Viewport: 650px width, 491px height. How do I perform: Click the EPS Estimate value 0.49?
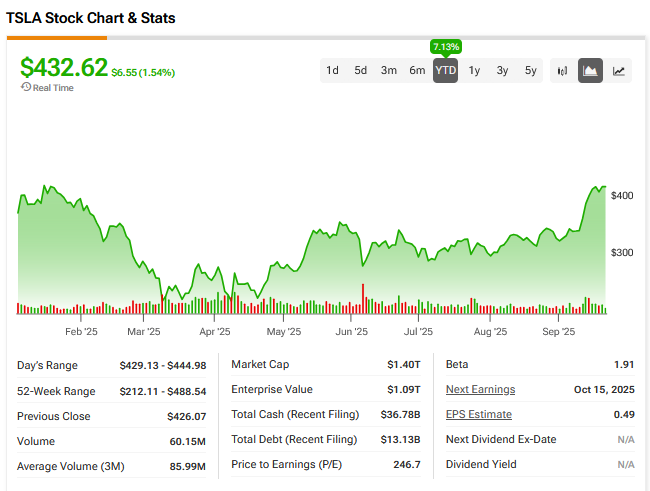coord(624,414)
